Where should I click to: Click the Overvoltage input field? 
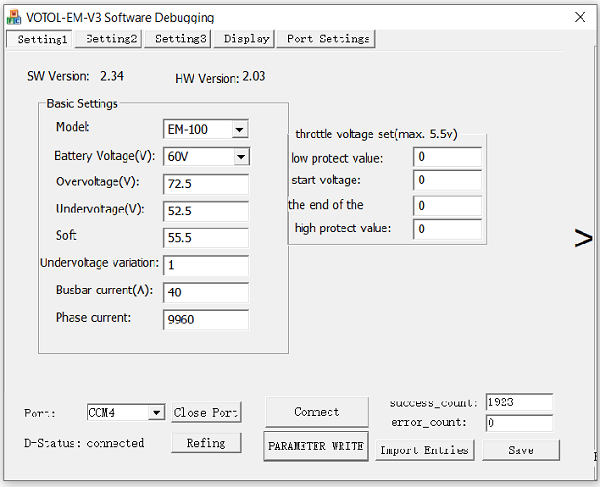click(205, 184)
